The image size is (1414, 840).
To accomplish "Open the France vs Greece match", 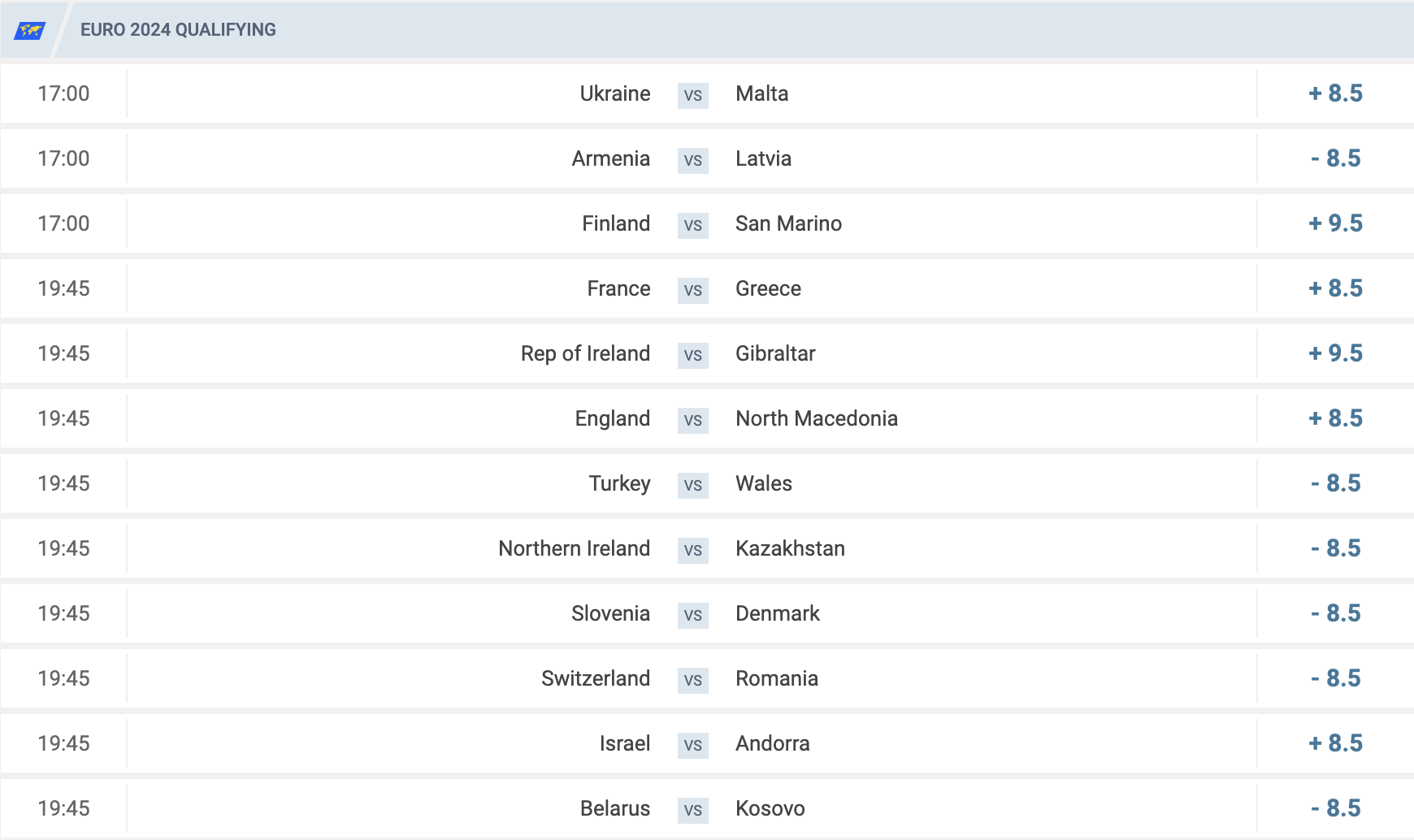I will click(x=707, y=288).
